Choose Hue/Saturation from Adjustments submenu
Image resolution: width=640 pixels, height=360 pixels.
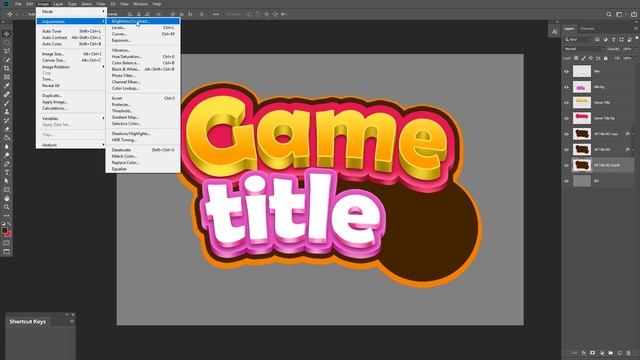click(143, 56)
